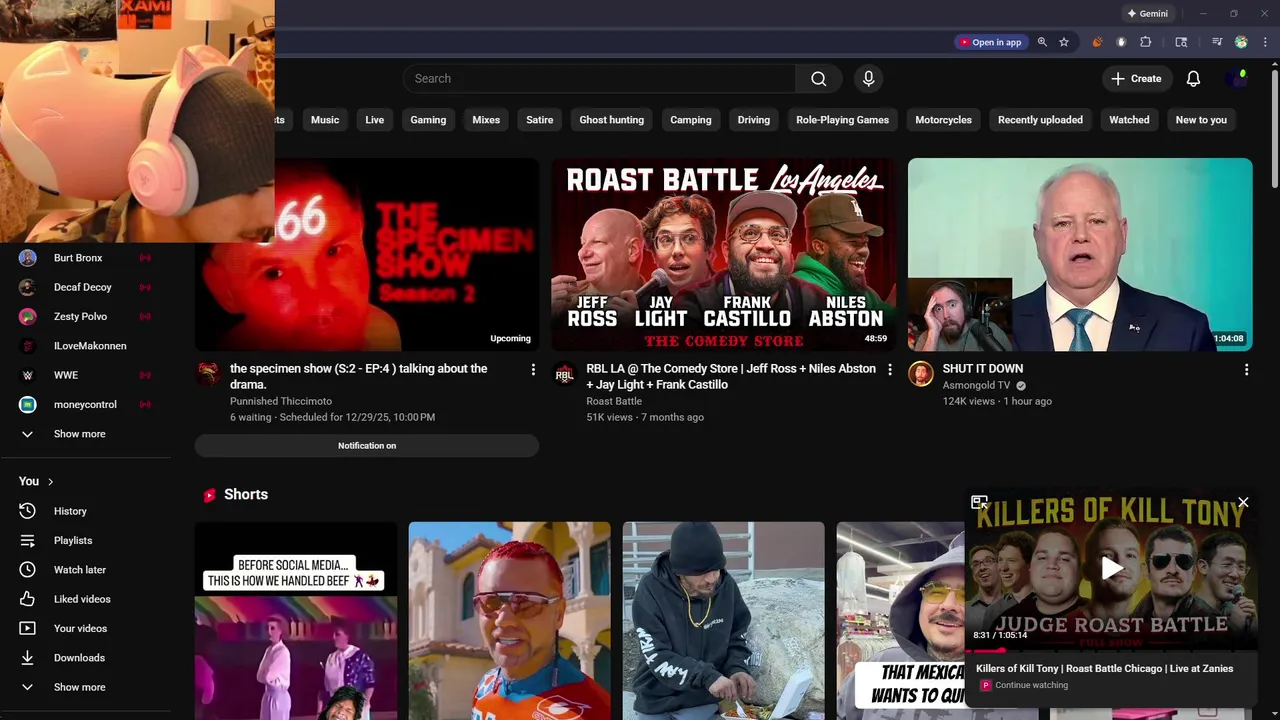Select the Camping filter chip

pyautogui.click(x=691, y=120)
